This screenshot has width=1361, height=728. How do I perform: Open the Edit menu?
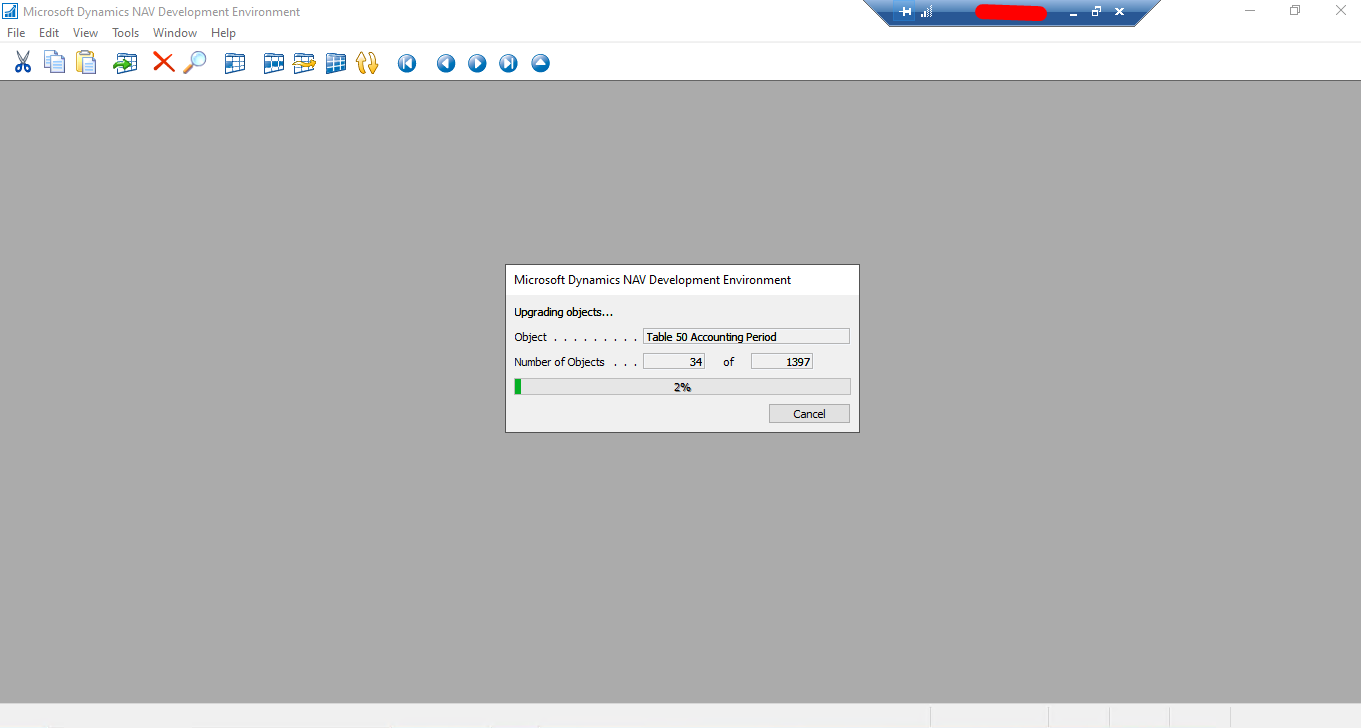[x=49, y=33]
